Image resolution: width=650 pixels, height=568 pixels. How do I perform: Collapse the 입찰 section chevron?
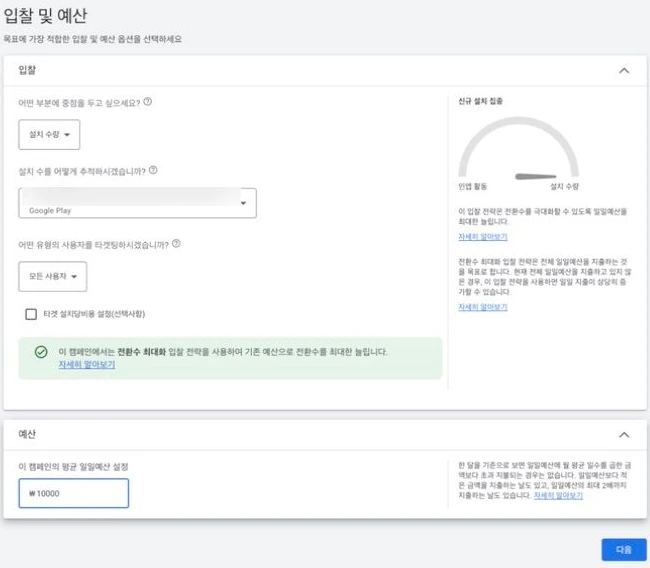click(624, 70)
